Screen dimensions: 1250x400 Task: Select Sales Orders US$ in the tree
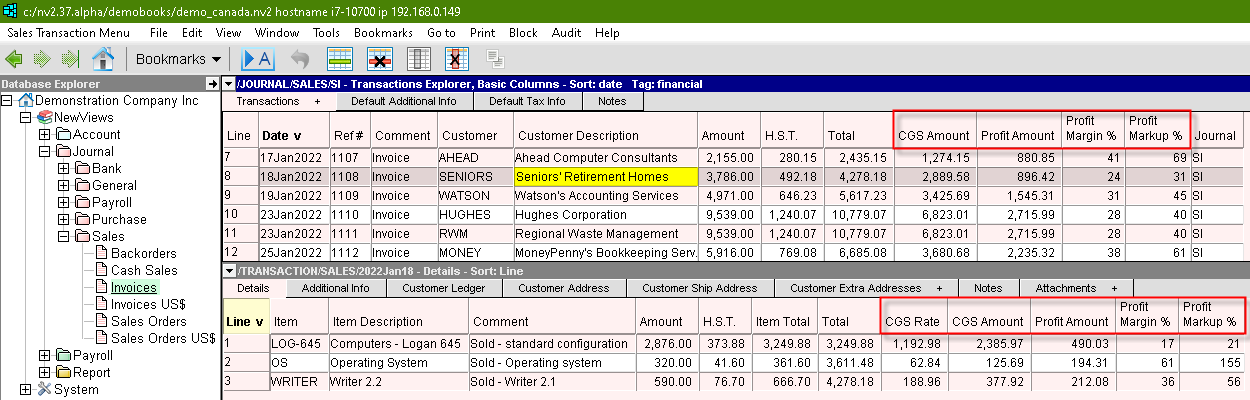click(x=163, y=339)
